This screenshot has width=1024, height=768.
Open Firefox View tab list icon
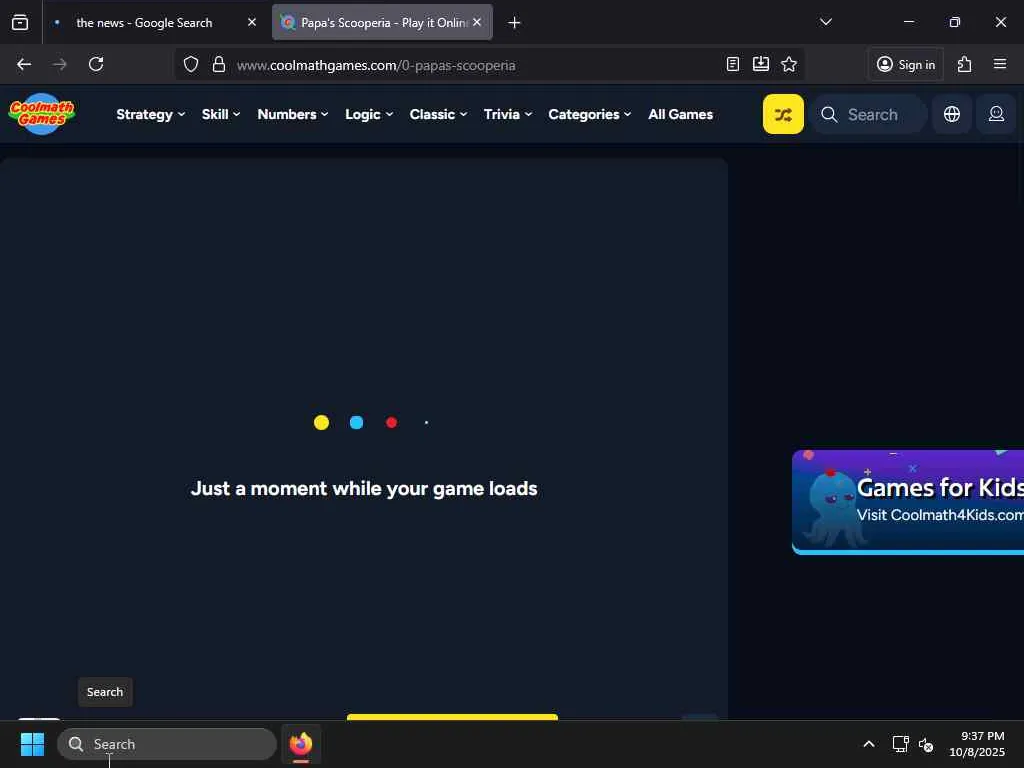(20, 22)
